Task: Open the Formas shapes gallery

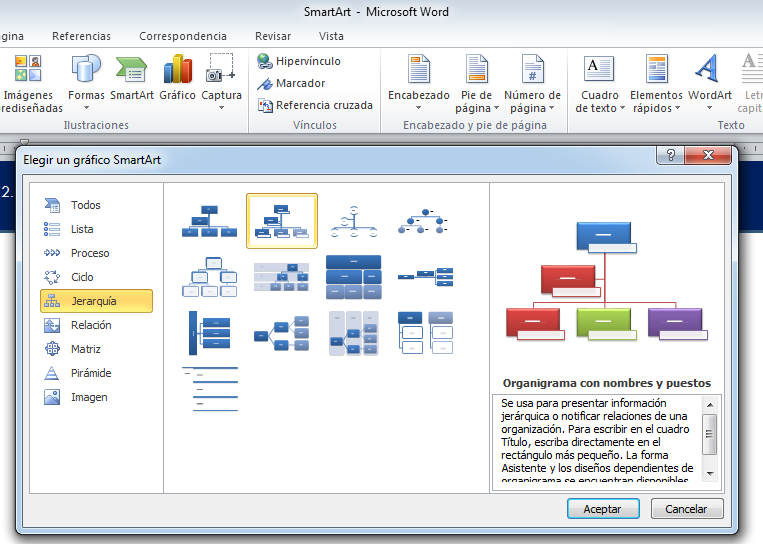Action: click(86, 83)
